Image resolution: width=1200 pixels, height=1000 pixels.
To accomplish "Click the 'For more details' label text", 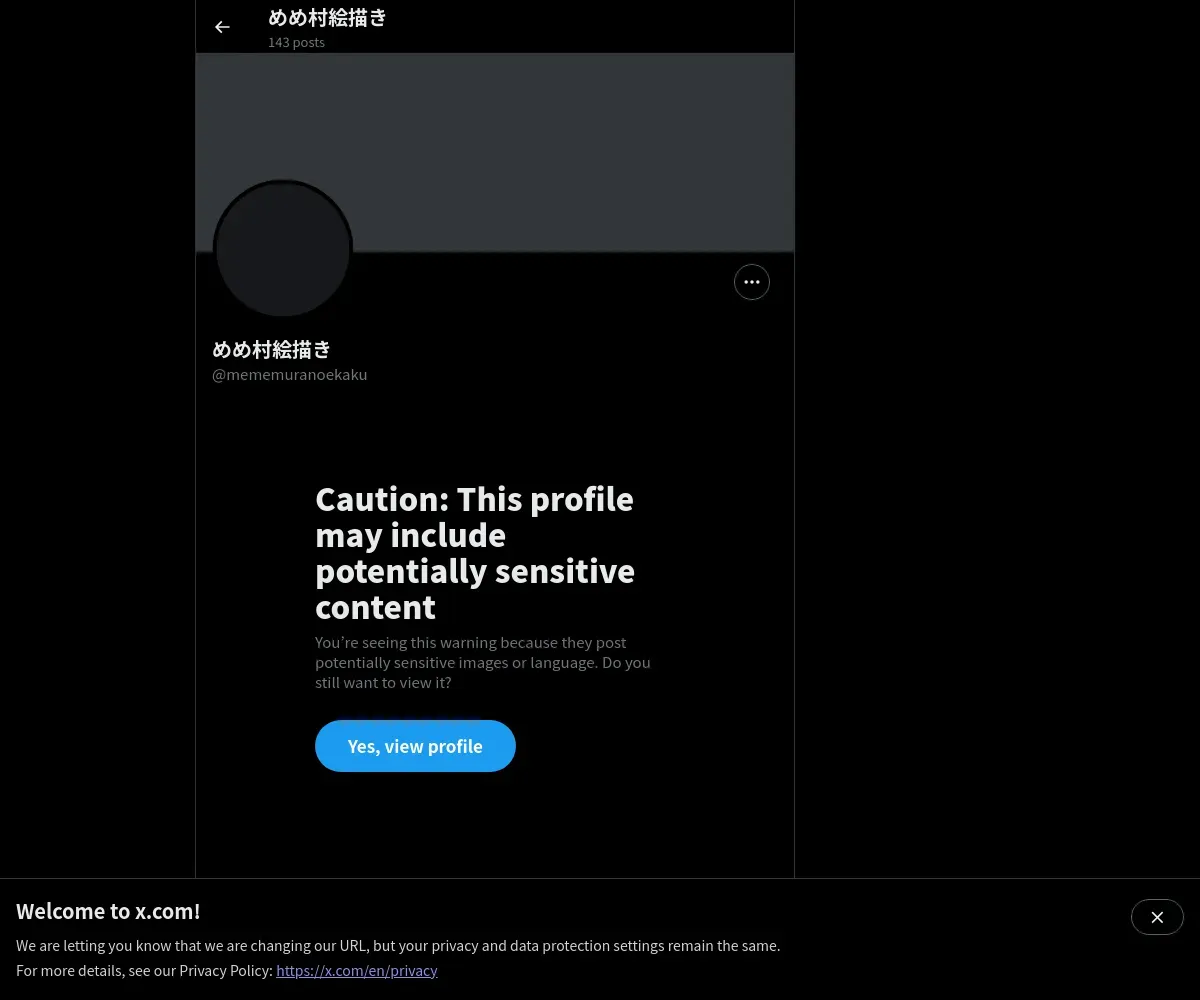I will coord(144,970).
